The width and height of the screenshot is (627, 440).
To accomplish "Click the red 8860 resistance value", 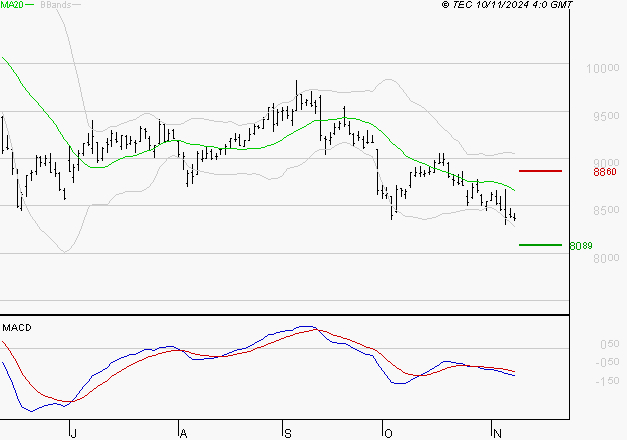I will click(x=605, y=172).
